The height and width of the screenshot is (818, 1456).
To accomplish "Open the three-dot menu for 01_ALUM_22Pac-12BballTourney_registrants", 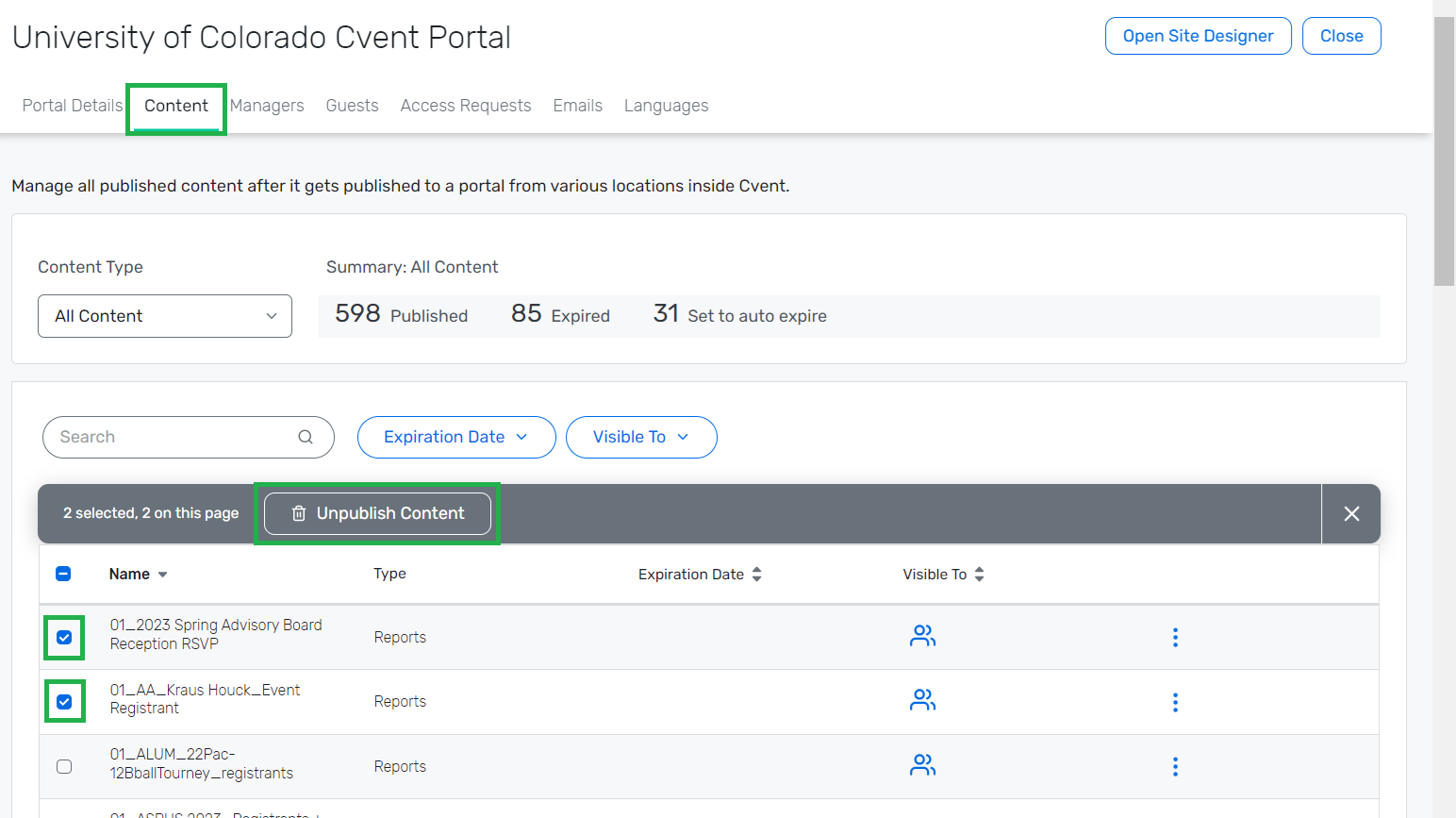I will click(x=1175, y=766).
